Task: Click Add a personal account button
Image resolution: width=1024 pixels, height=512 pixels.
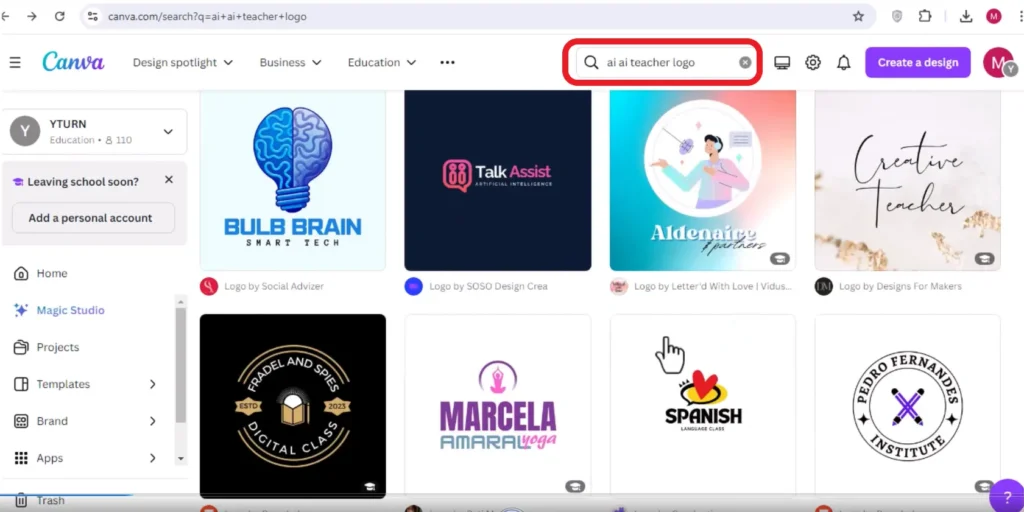Action: 93,218
